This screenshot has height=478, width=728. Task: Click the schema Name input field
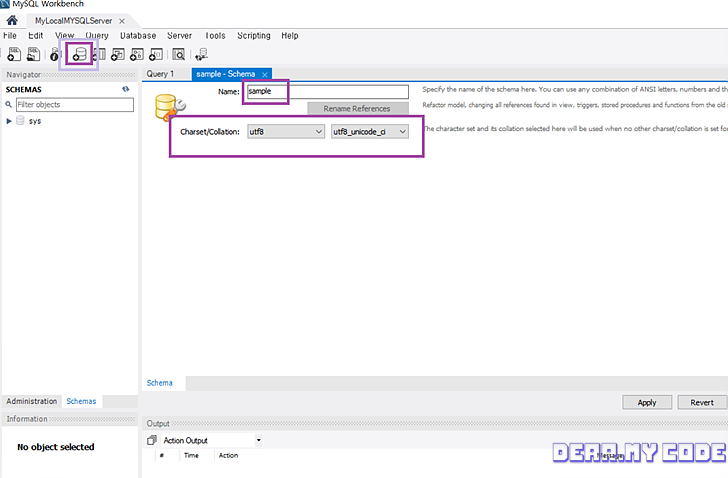[x=327, y=91]
